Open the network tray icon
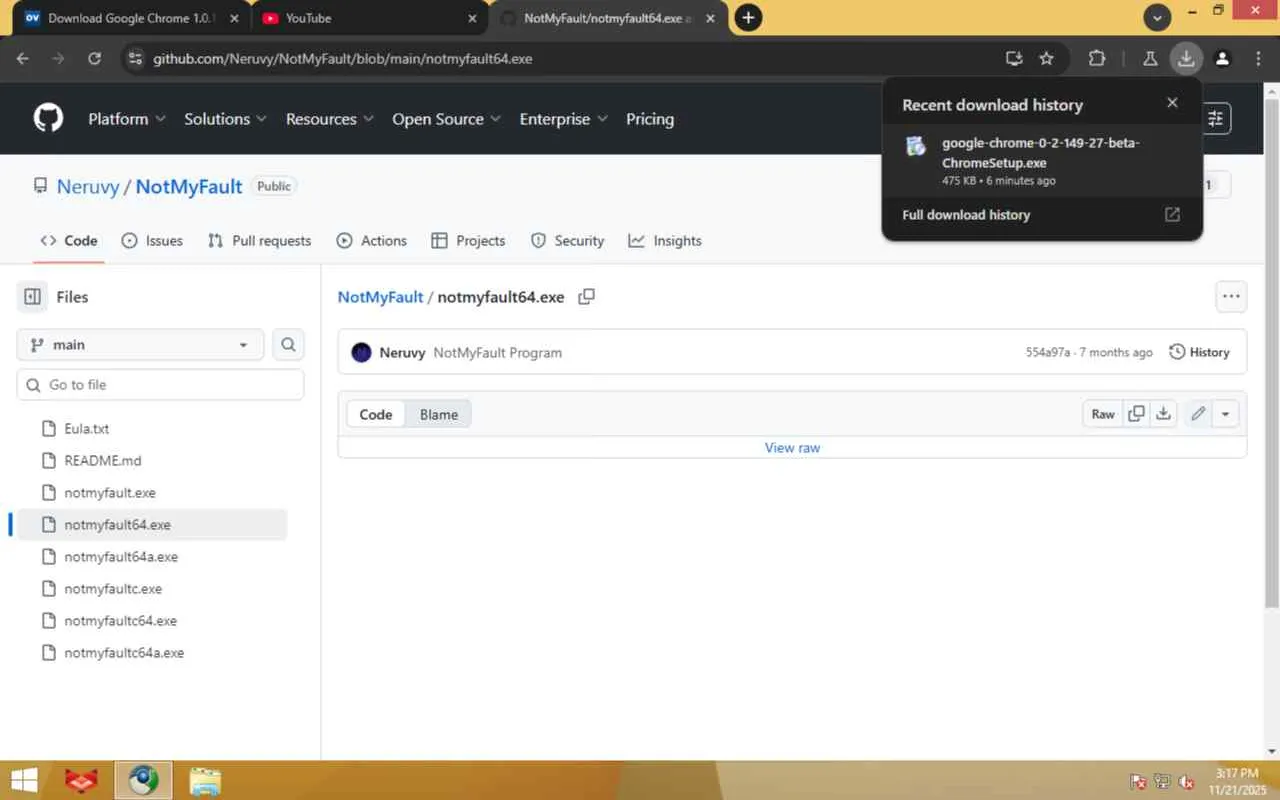Screen dimensions: 1280x800 coord(1163,782)
